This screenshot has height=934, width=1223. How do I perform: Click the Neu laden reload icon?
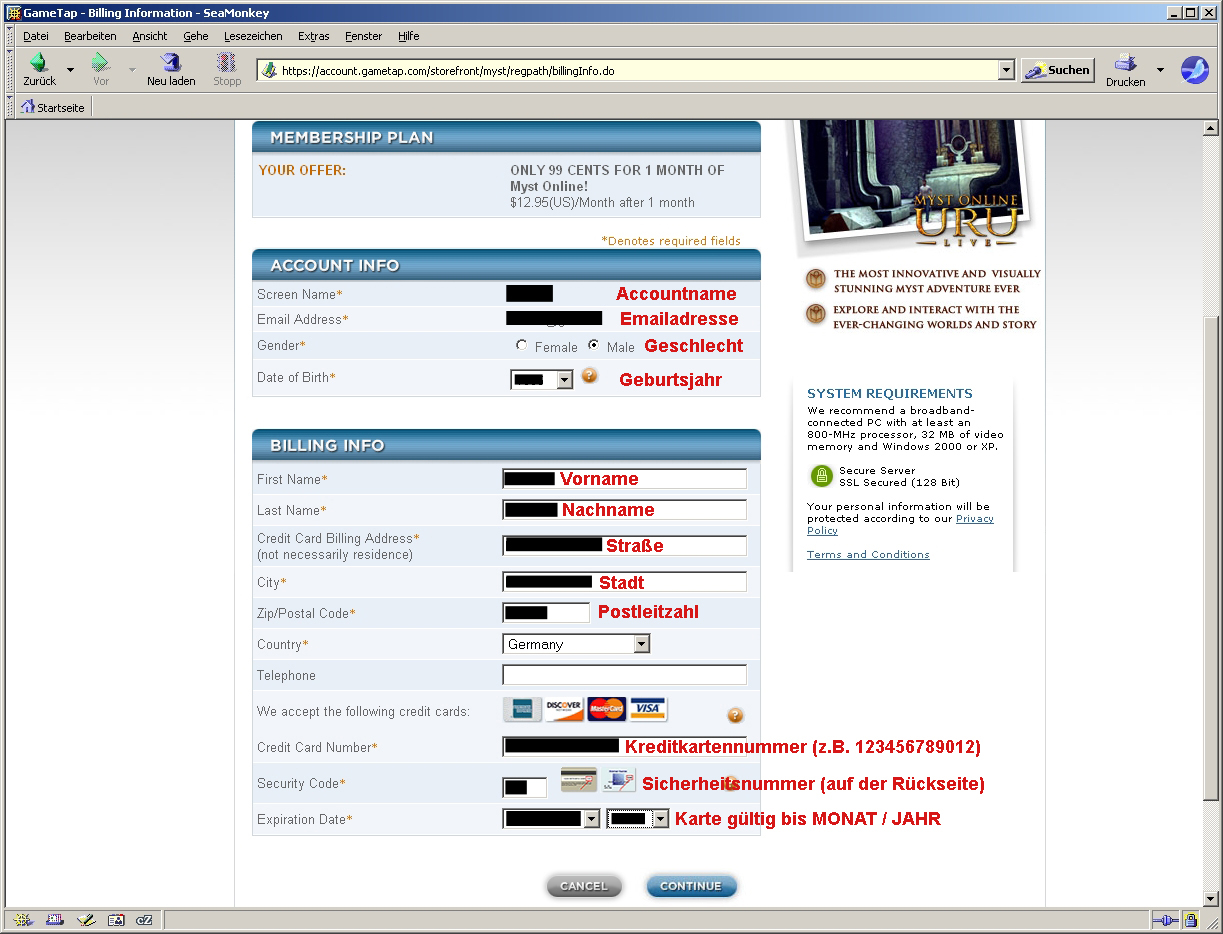(x=170, y=64)
